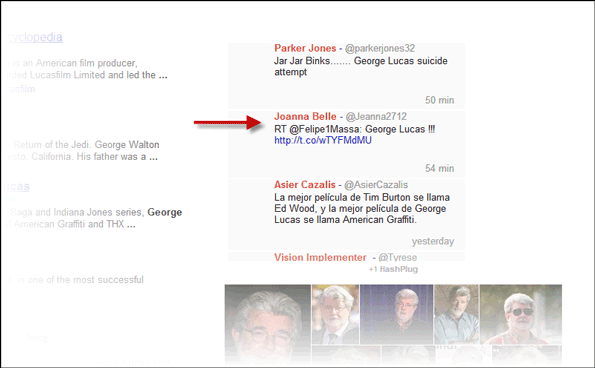Open the thumbnail with blue curtain background
595x368 pixels.
397,315
